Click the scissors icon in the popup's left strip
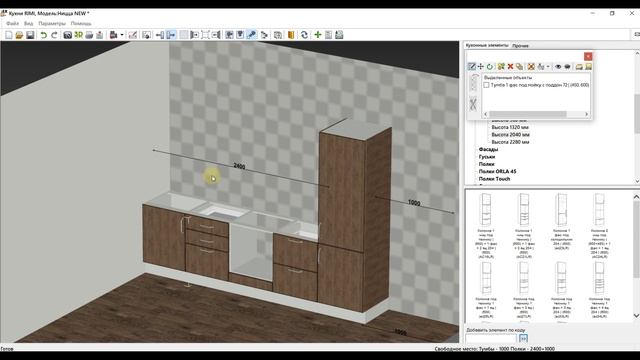 click(473, 104)
